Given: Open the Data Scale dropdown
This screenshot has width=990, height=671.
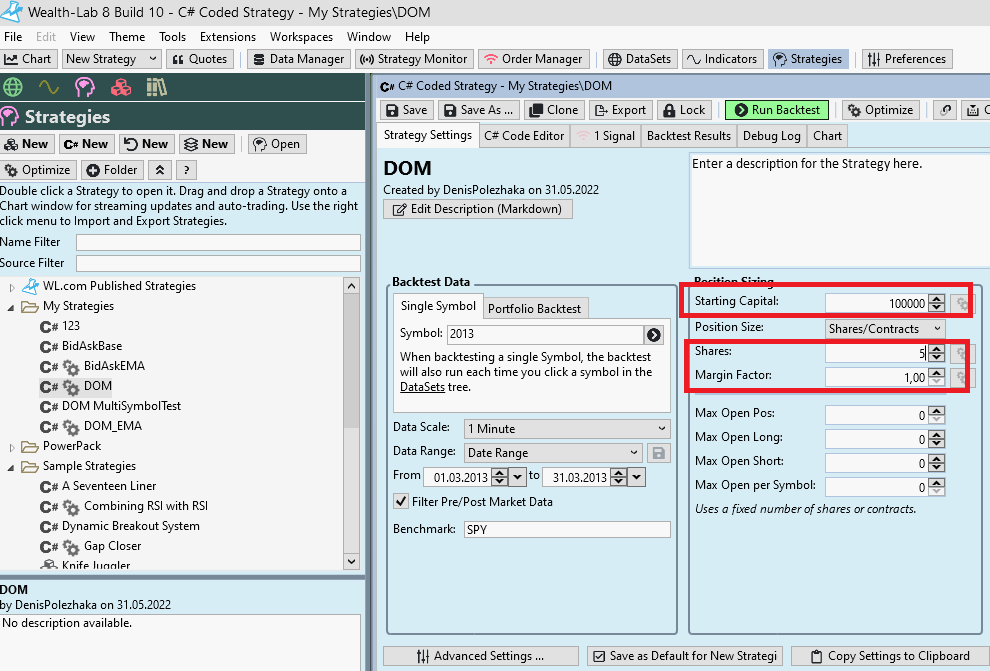Looking at the screenshot, I should pyautogui.click(x=567, y=428).
